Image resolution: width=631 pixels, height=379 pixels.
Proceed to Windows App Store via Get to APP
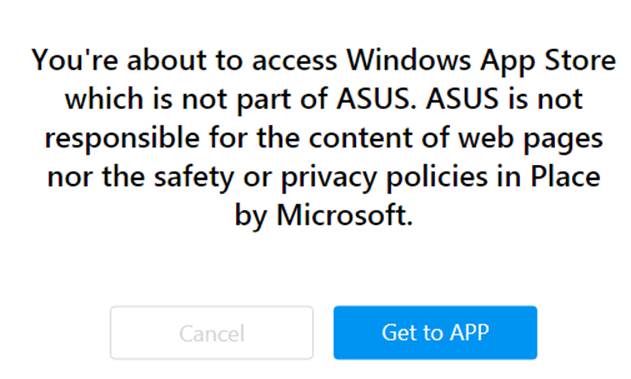click(x=435, y=333)
